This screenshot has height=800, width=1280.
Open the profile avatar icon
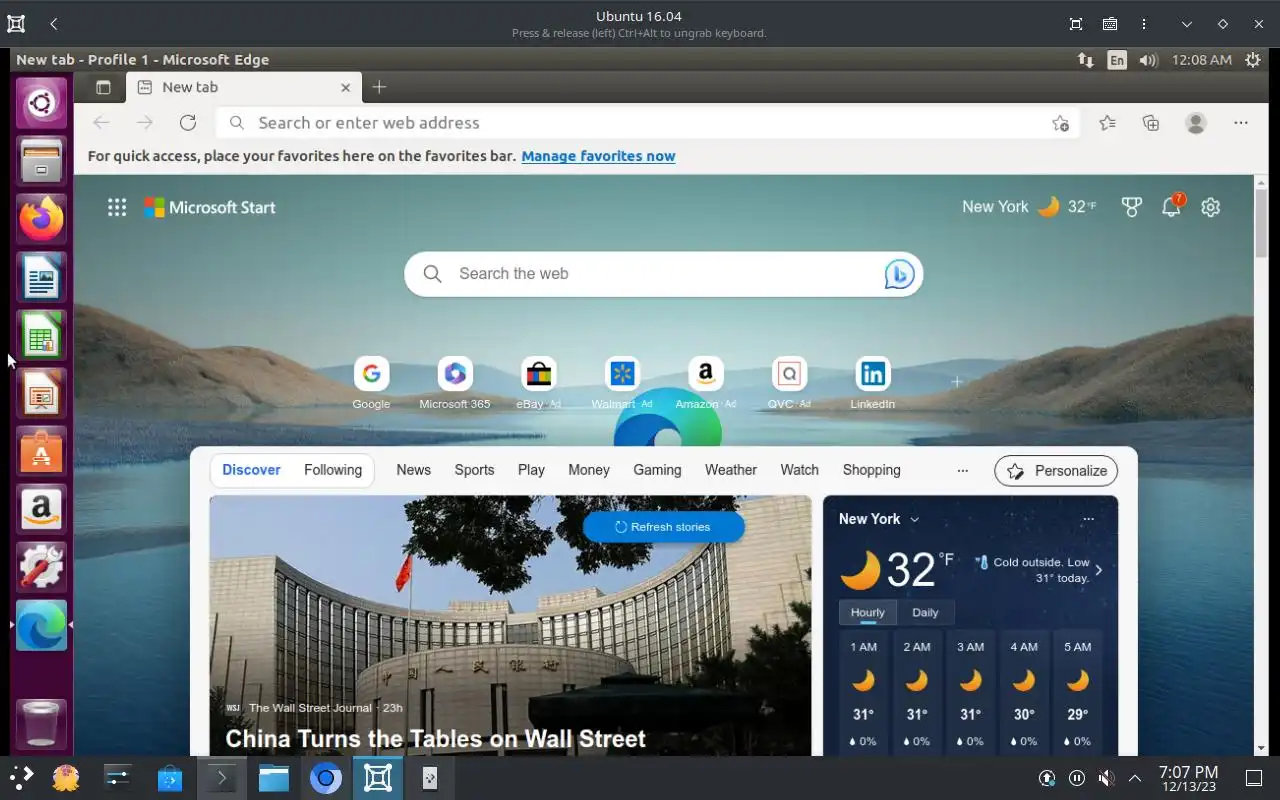tap(1196, 123)
